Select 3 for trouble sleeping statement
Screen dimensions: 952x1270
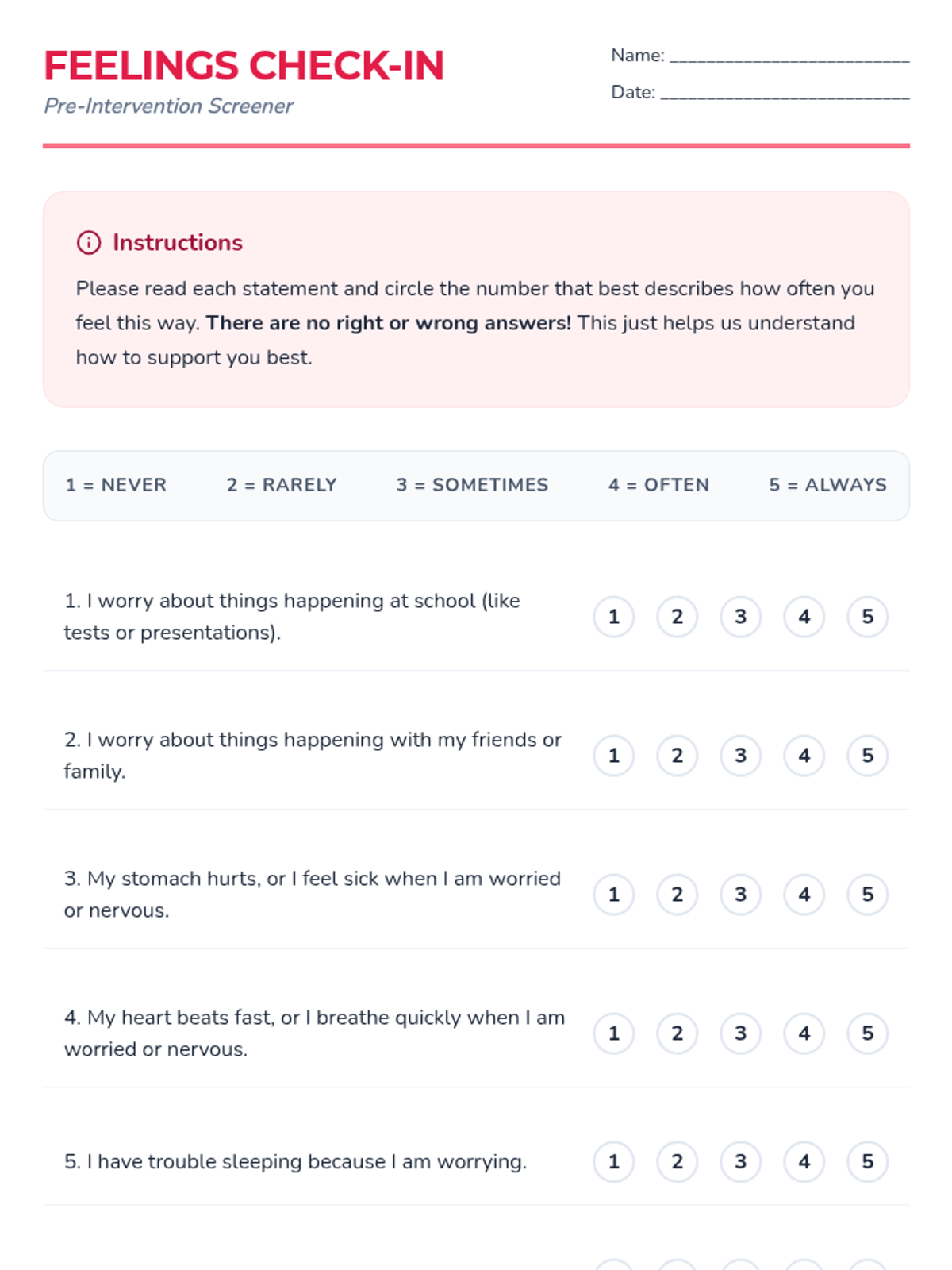coord(740,1162)
